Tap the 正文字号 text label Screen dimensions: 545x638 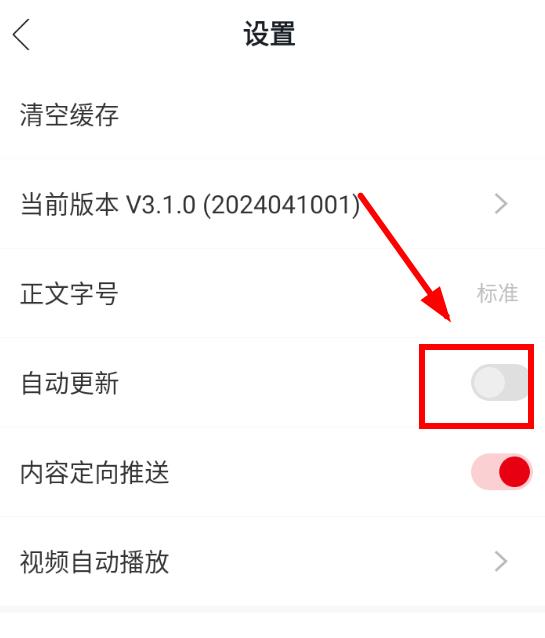click(70, 293)
